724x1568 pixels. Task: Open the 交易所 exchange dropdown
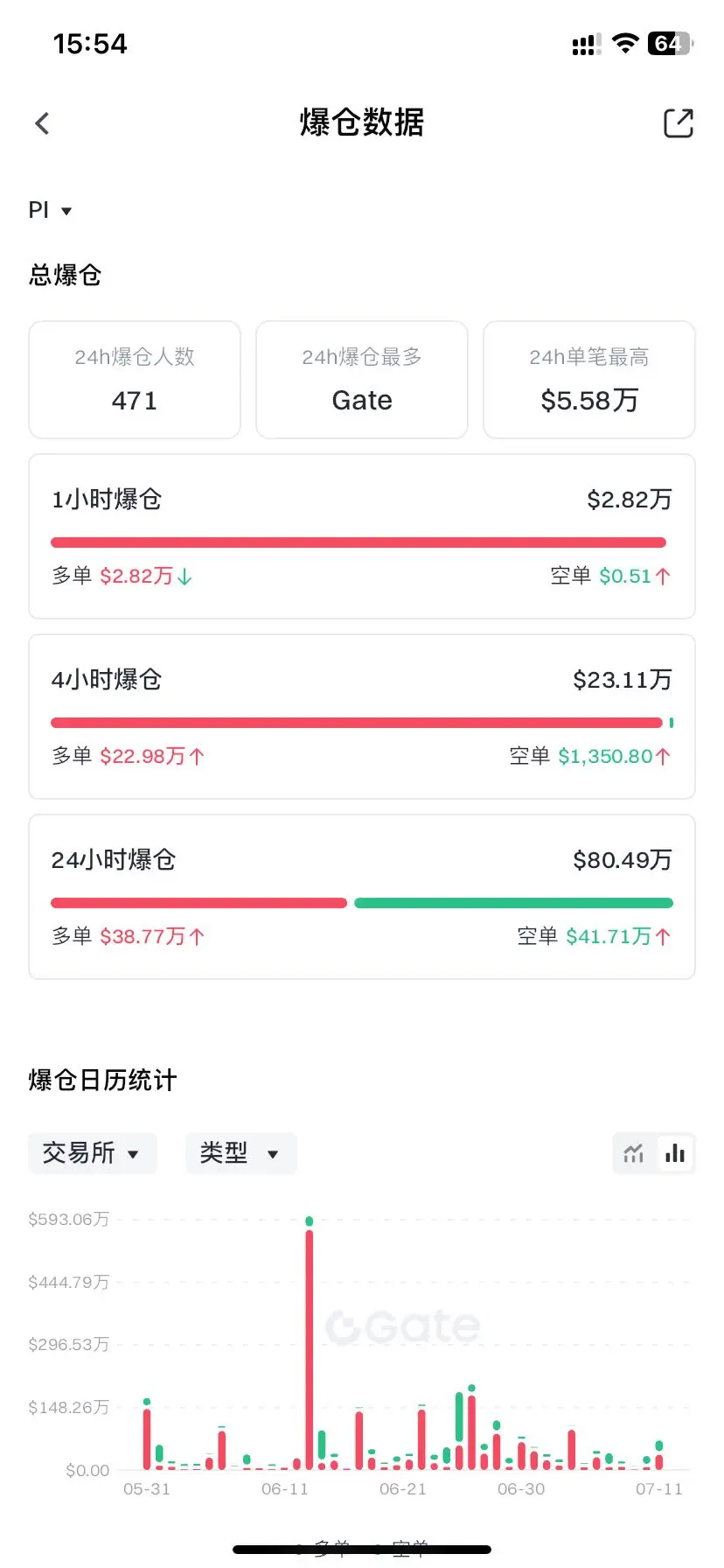coord(93,1153)
